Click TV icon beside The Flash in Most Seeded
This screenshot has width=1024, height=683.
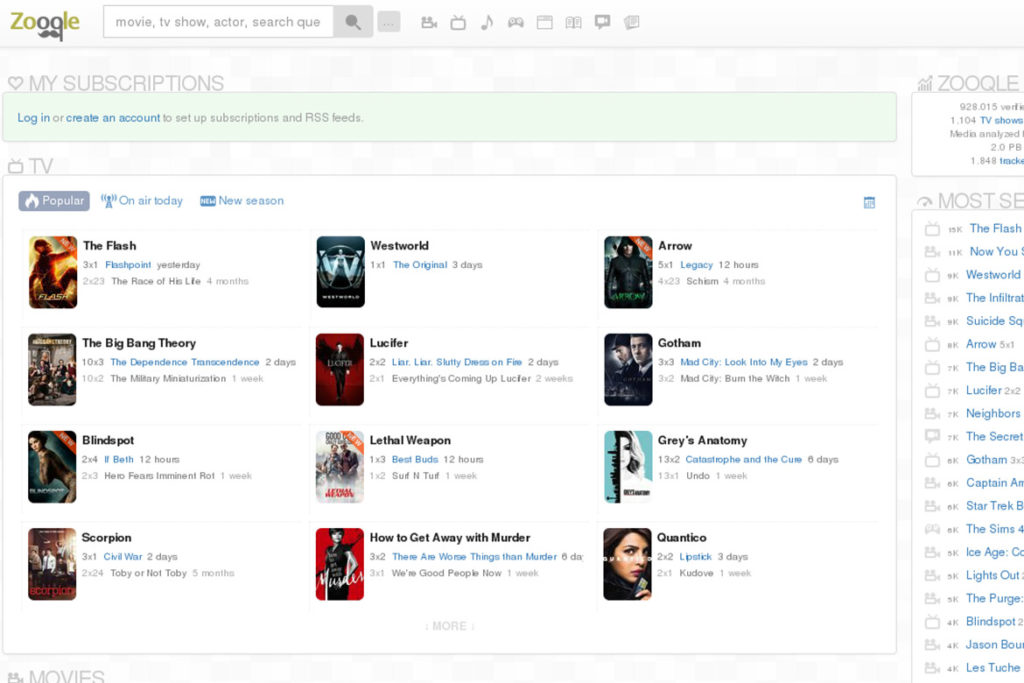[x=933, y=229]
